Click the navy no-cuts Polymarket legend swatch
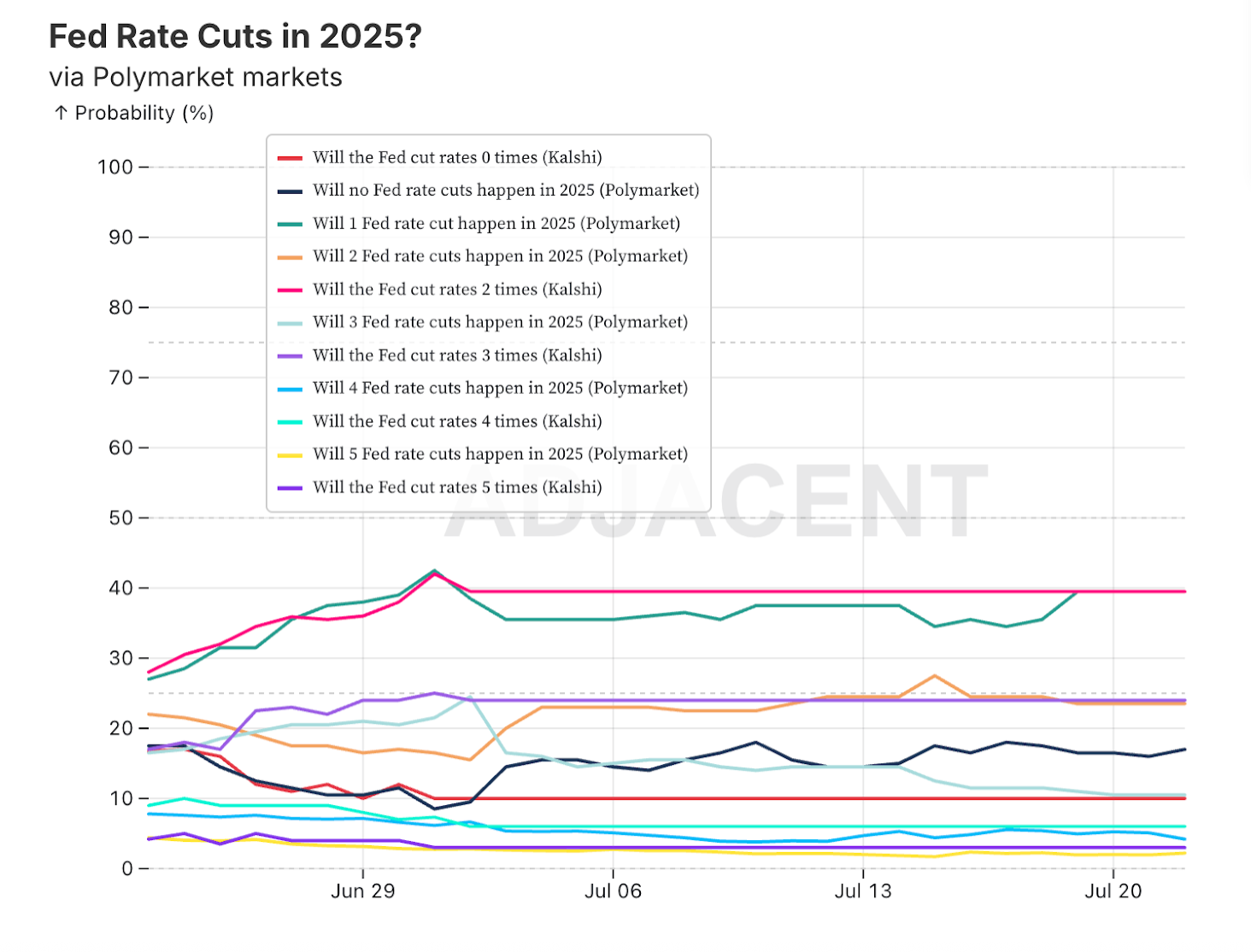The width and height of the screenshot is (1251, 952). [x=291, y=191]
